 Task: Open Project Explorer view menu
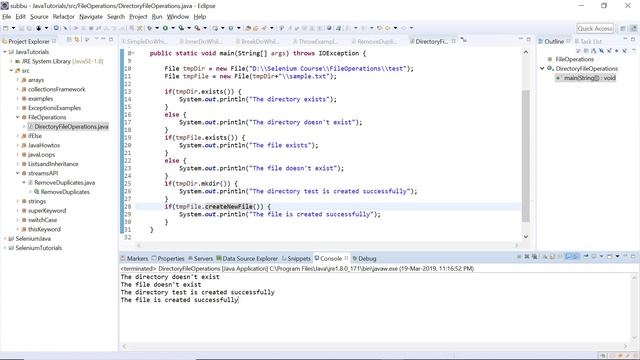coord(97,39)
